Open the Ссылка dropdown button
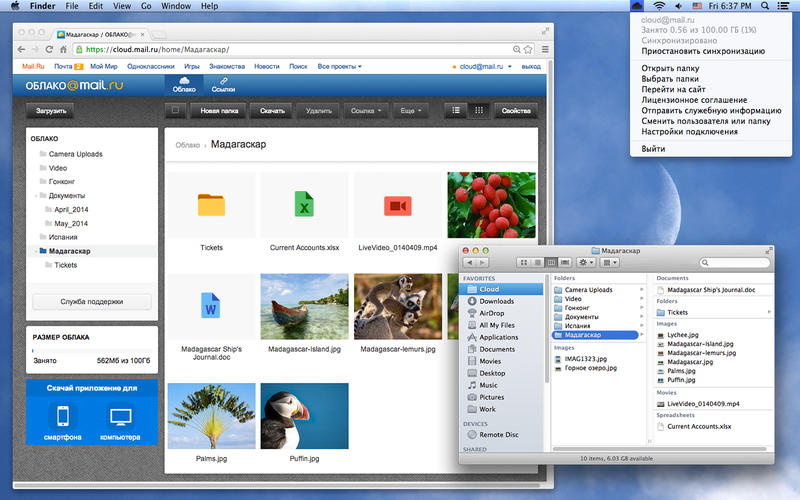Screen dimensions: 800x500 pos(366,111)
